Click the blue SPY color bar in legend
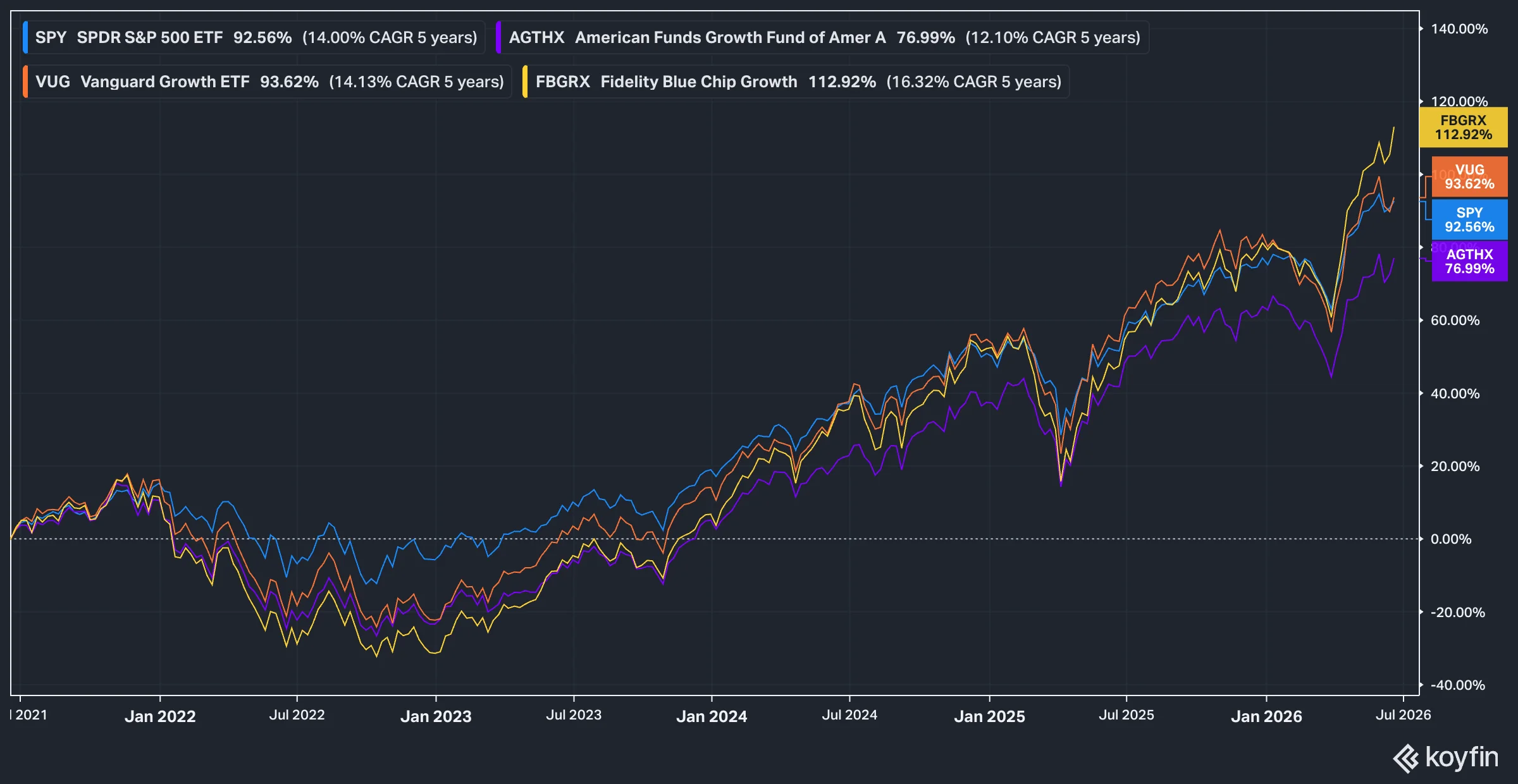Viewport: 1518px width, 784px height. (x=25, y=37)
